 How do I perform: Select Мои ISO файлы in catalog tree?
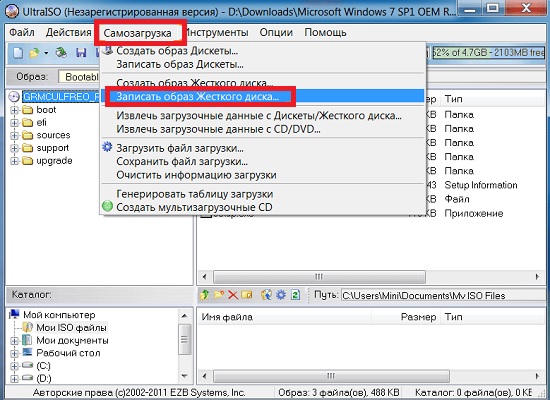[x=72, y=328]
